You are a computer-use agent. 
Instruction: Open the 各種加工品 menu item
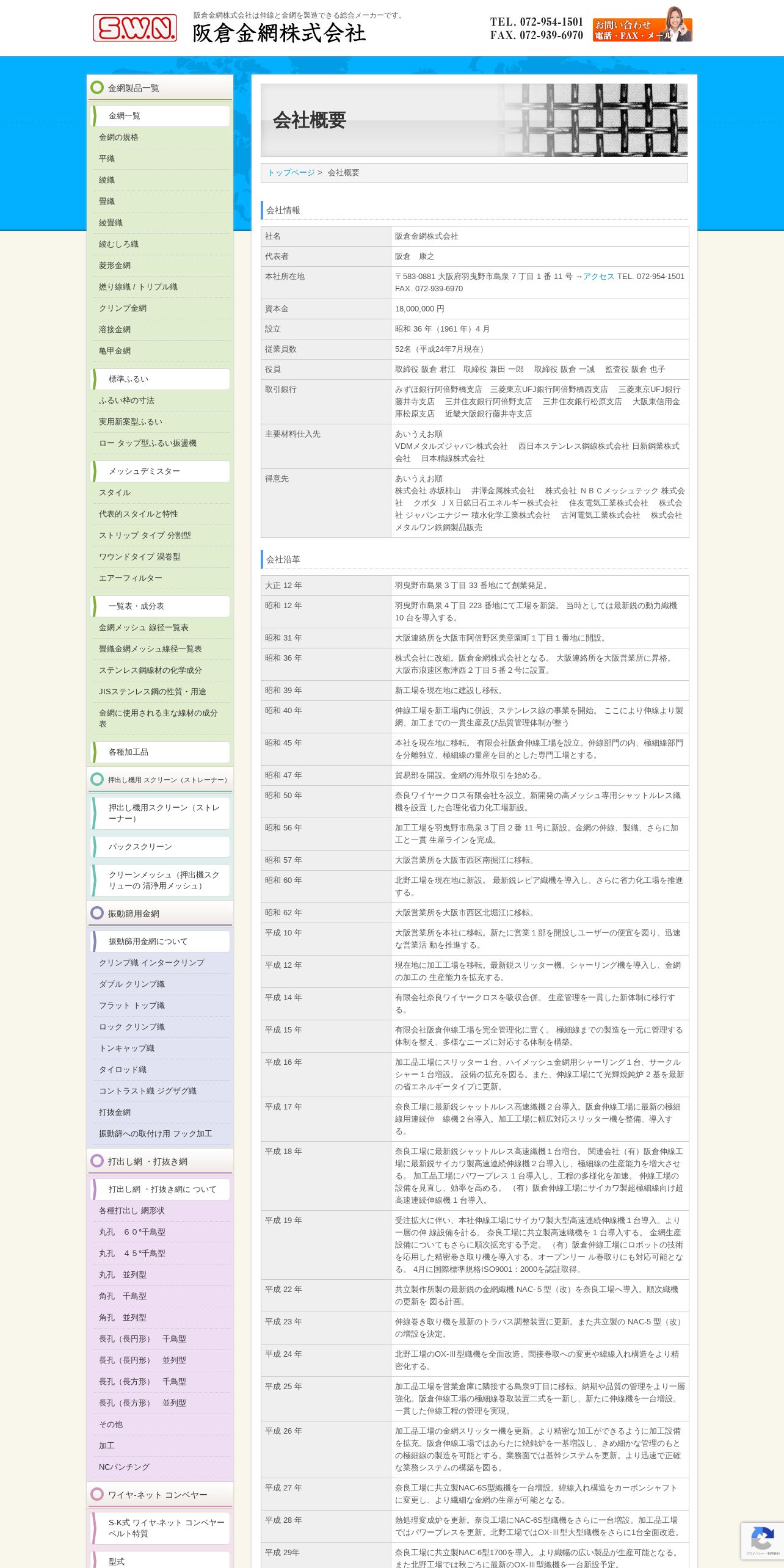161,752
